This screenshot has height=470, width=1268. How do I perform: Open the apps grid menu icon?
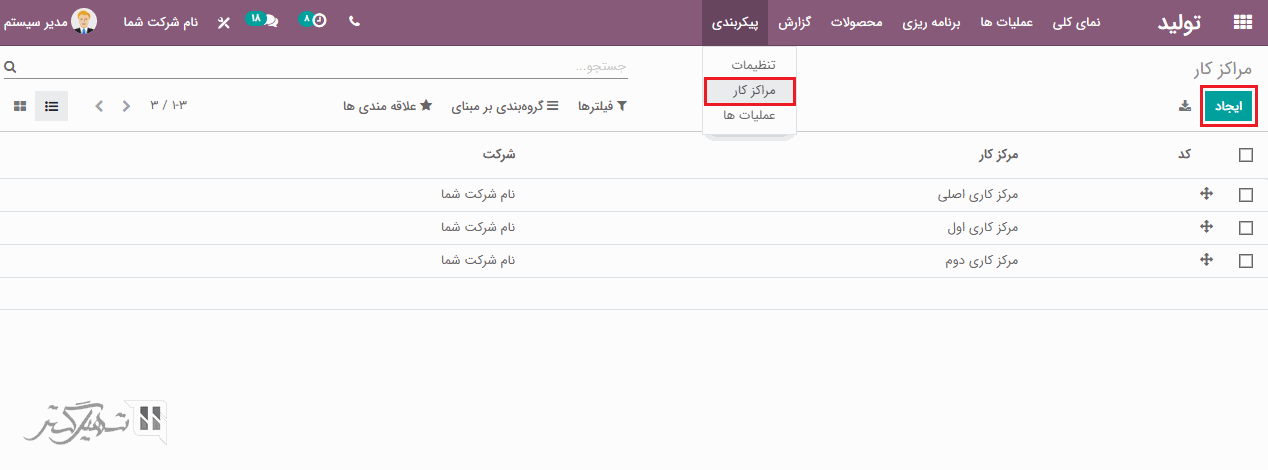[x=1242, y=22]
